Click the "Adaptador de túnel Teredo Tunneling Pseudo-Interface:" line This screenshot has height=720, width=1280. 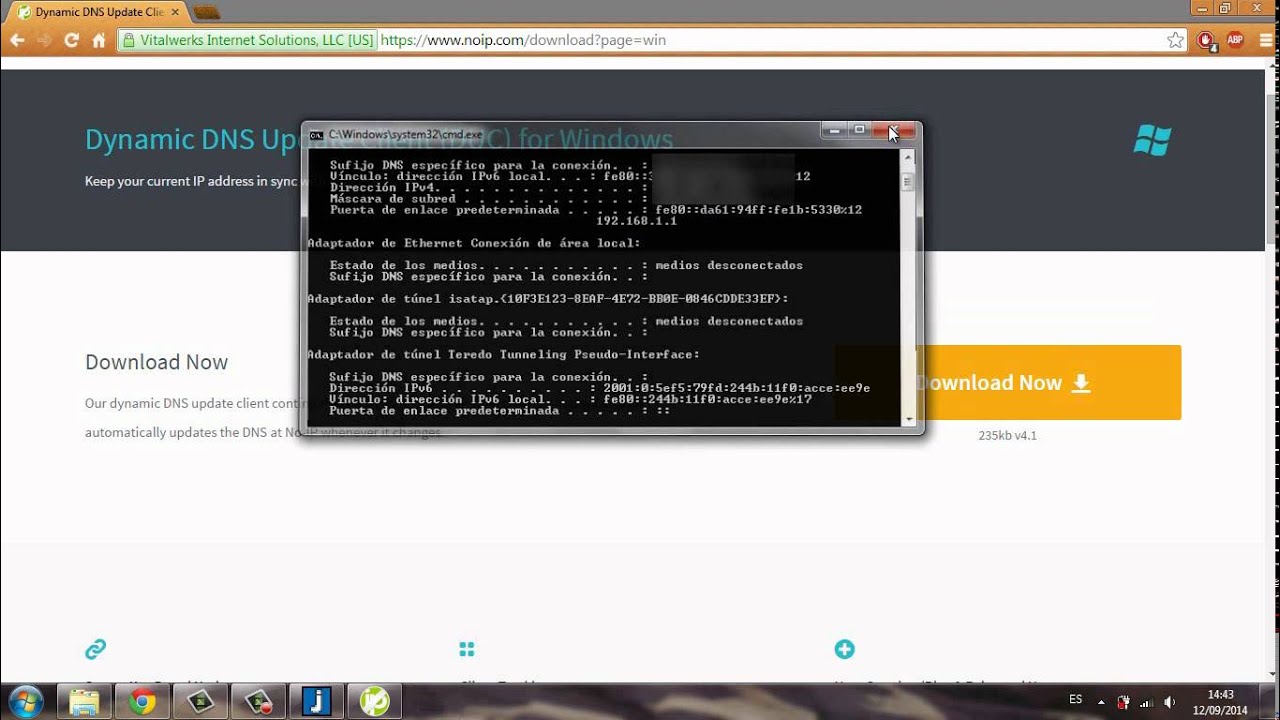[503, 354]
